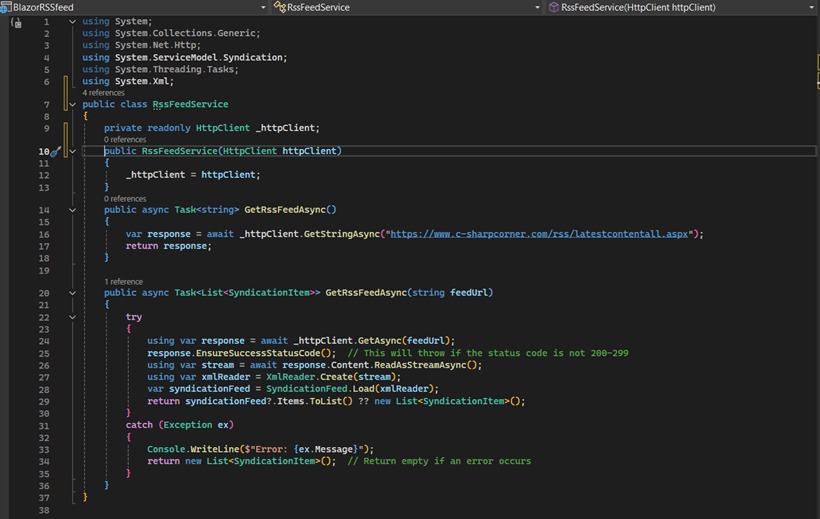
Task: Click the comment about status code 200-299
Action: coord(488,353)
